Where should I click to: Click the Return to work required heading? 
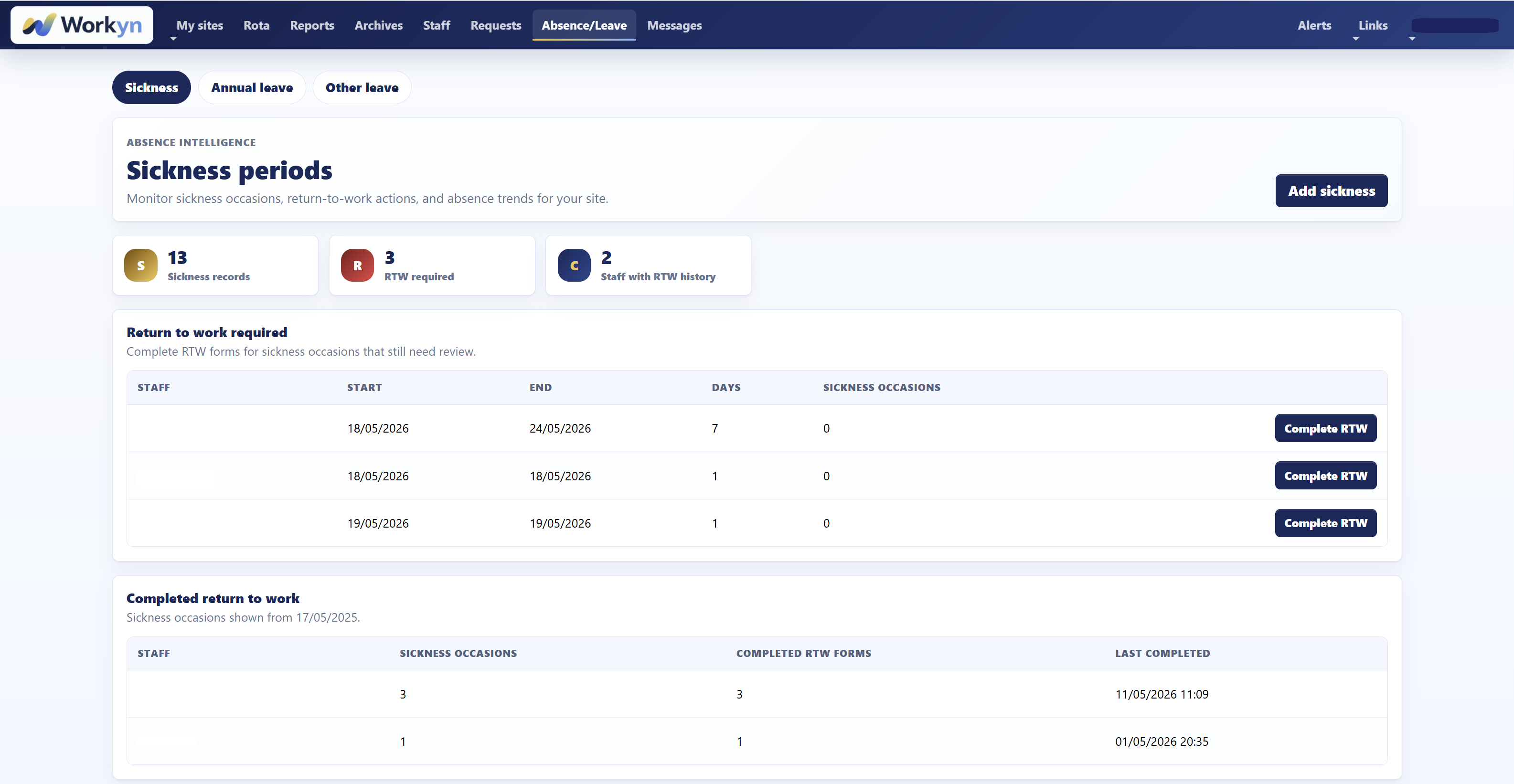click(207, 333)
